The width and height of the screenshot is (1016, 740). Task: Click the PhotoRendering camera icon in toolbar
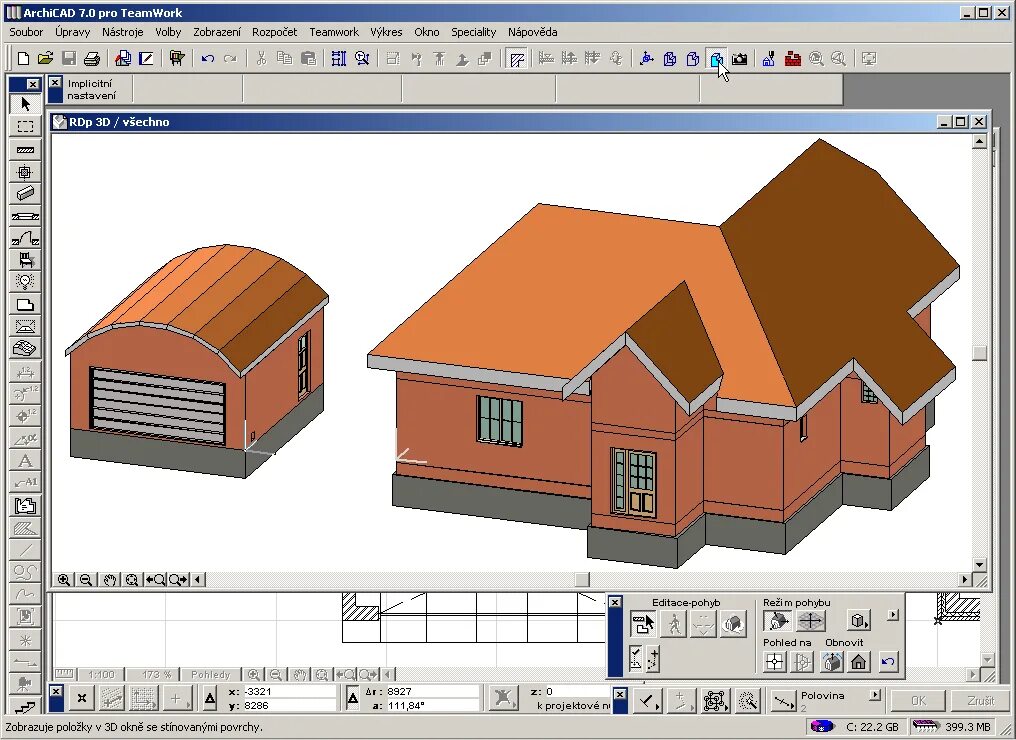coord(739,60)
